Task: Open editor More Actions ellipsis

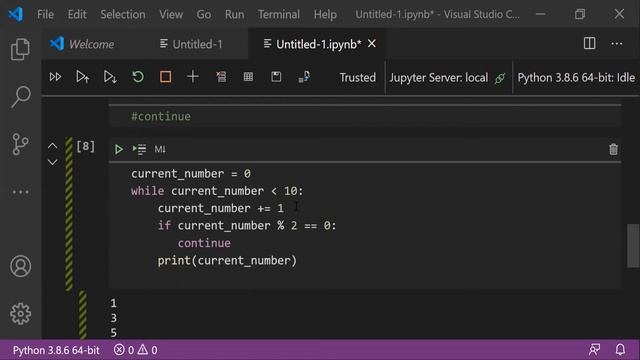Action: click(x=616, y=43)
